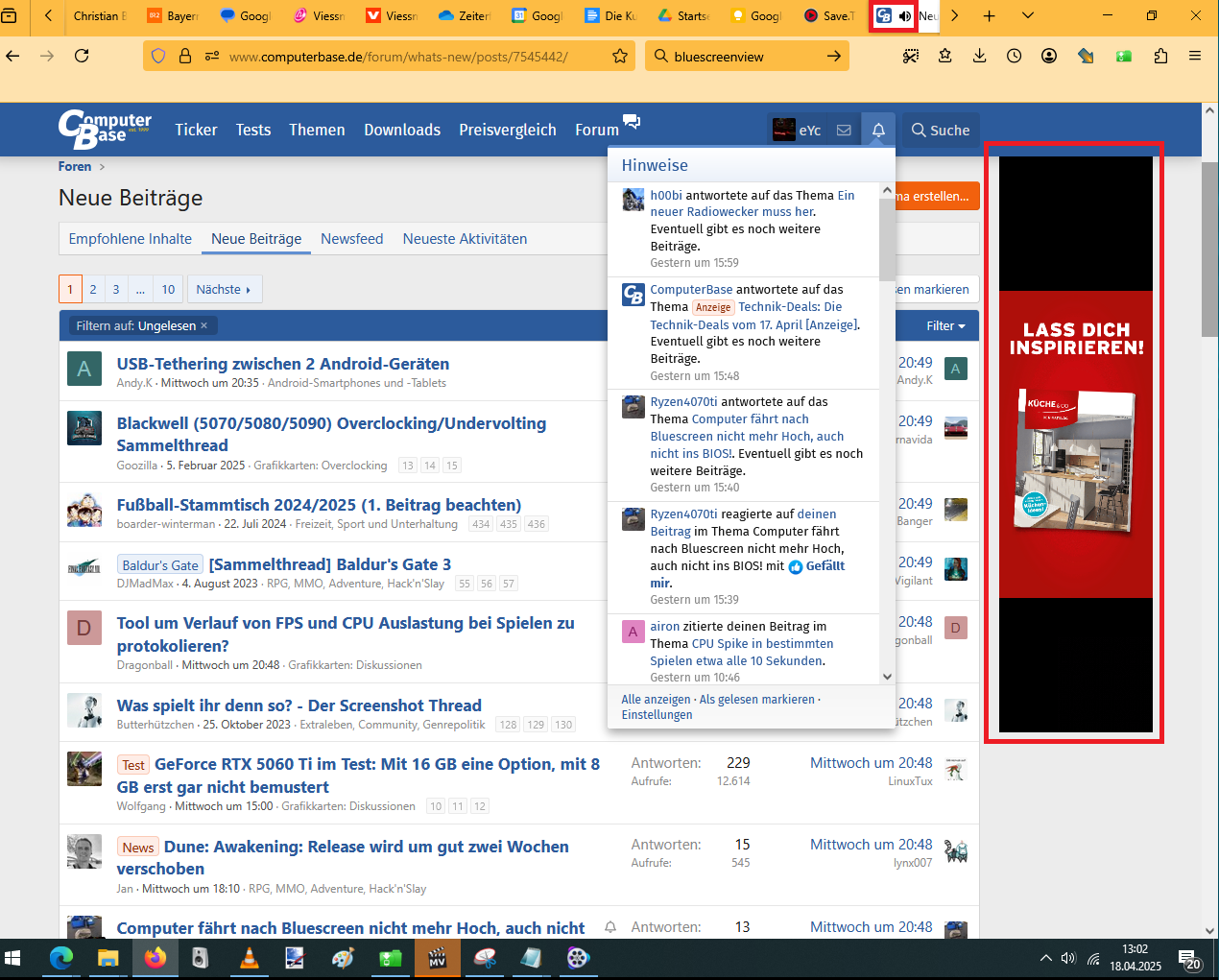Toggle tracking protection shield in address bar
The height and width of the screenshot is (980, 1219).
pos(158,56)
